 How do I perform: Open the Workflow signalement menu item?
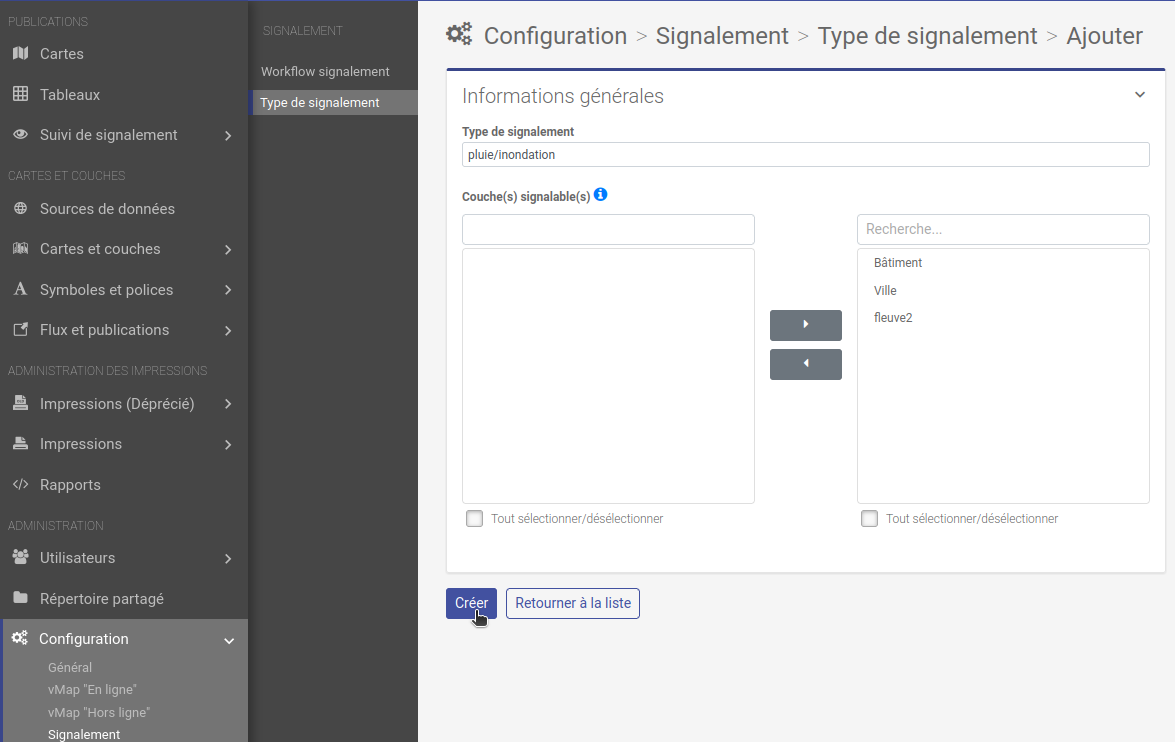click(x=324, y=71)
